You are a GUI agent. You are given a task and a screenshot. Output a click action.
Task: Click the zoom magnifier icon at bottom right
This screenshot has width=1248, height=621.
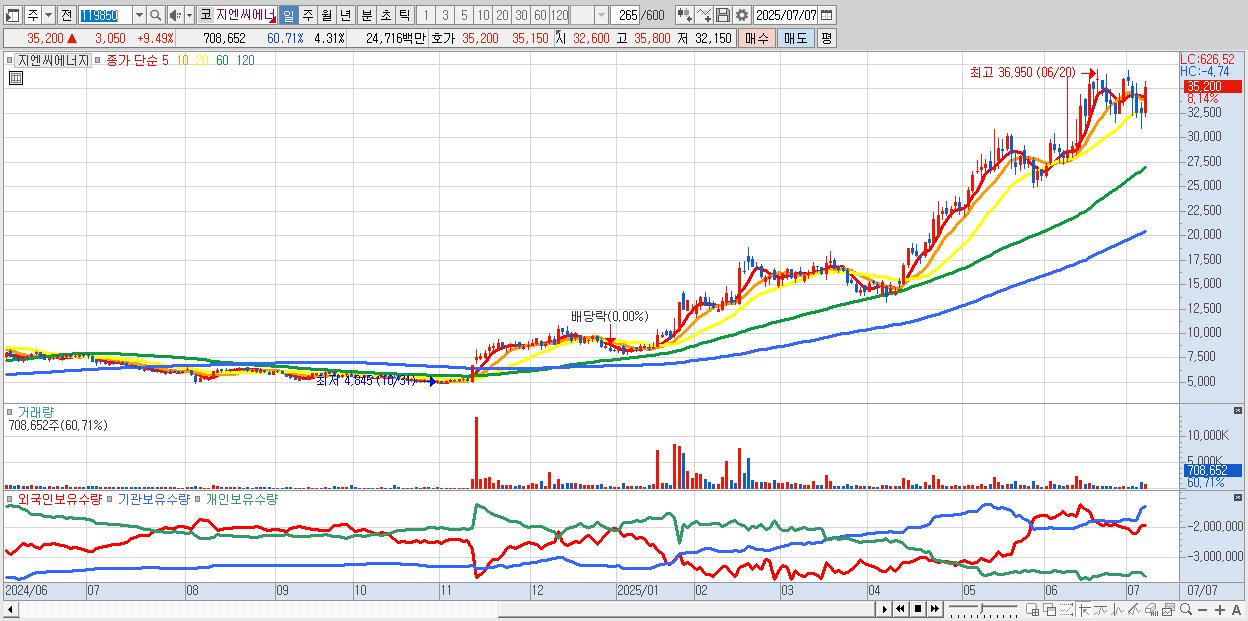tap(1186, 609)
